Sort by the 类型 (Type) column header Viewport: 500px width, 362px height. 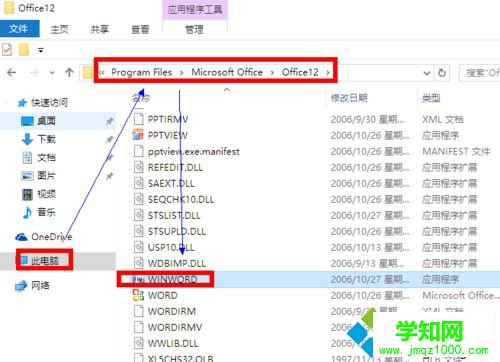tap(431, 98)
